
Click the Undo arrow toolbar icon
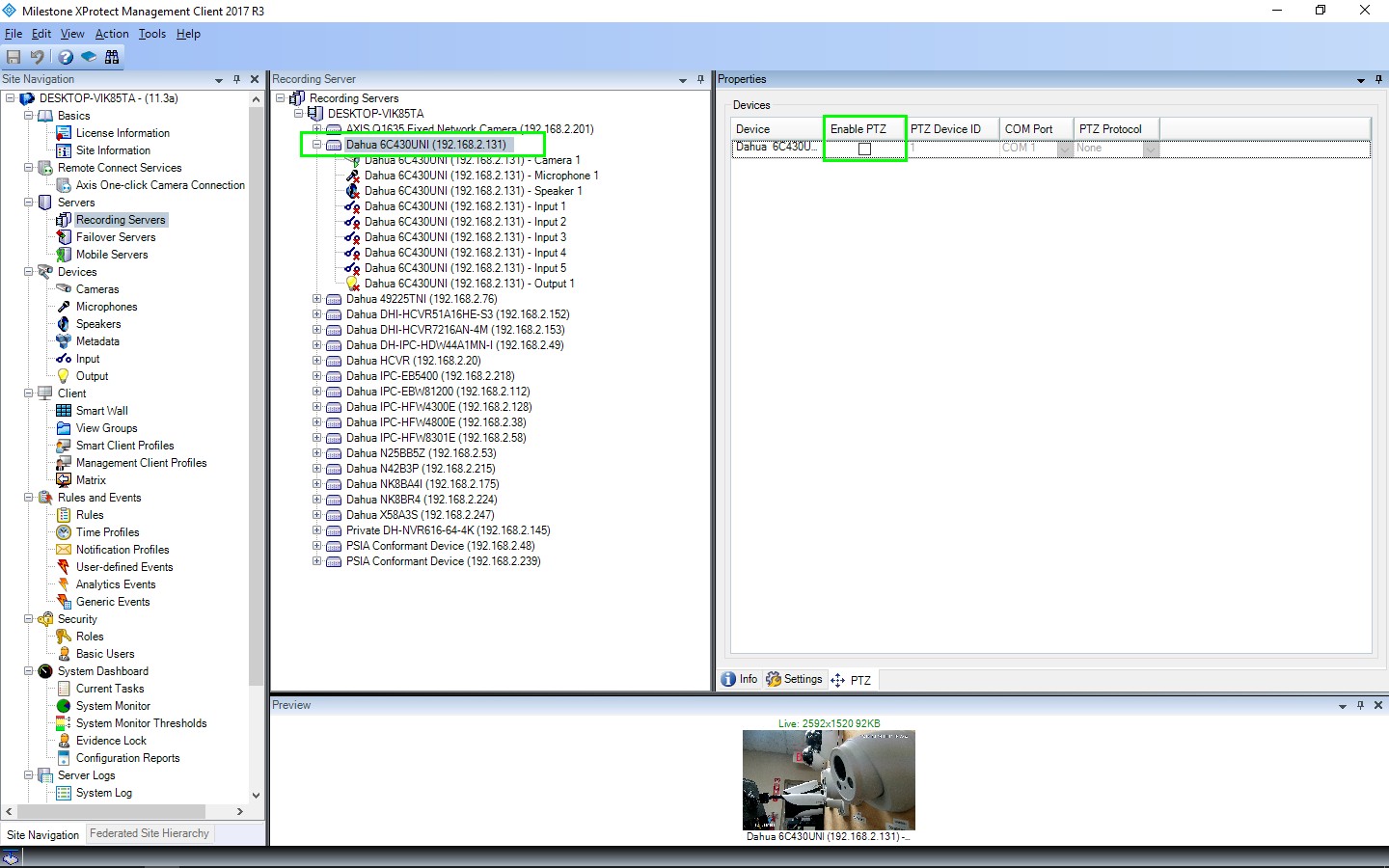[x=38, y=57]
